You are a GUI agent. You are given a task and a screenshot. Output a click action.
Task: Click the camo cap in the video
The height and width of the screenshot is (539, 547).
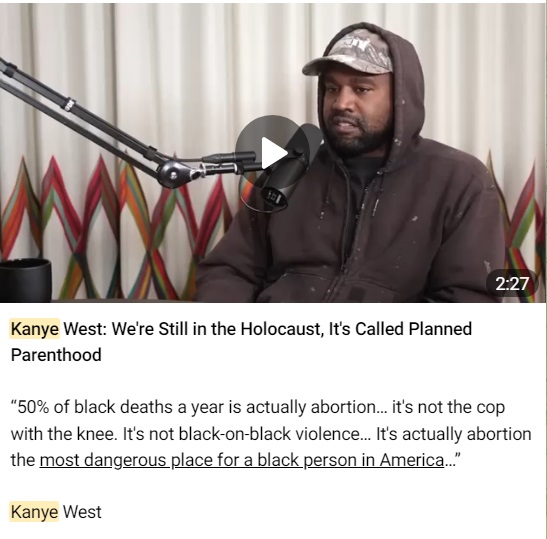coord(347,53)
